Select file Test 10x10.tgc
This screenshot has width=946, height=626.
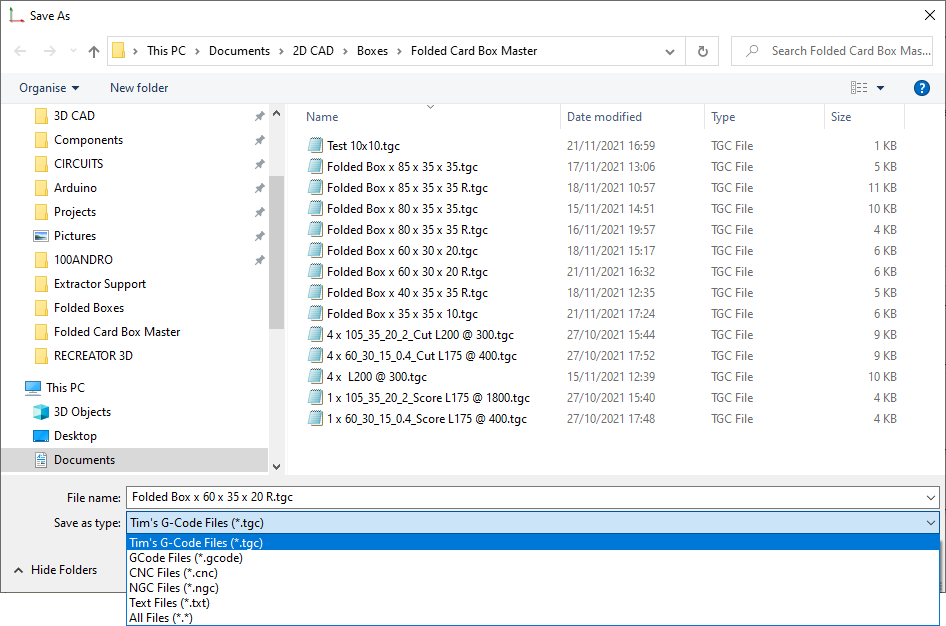(363, 146)
